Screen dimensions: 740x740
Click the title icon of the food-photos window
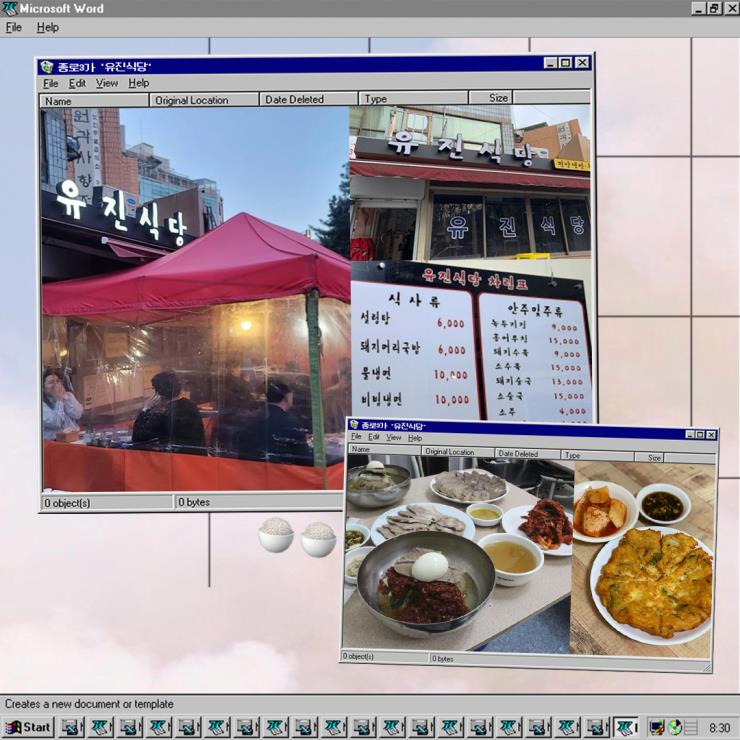click(x=354, y=425)
